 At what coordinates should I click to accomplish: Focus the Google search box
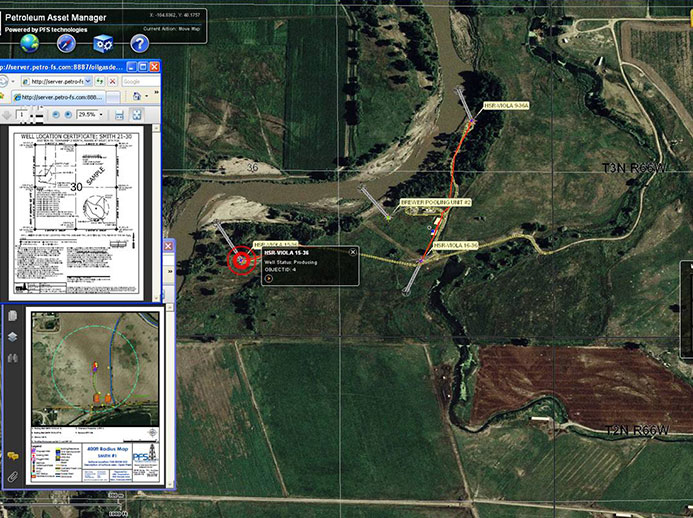coord(141,81)
